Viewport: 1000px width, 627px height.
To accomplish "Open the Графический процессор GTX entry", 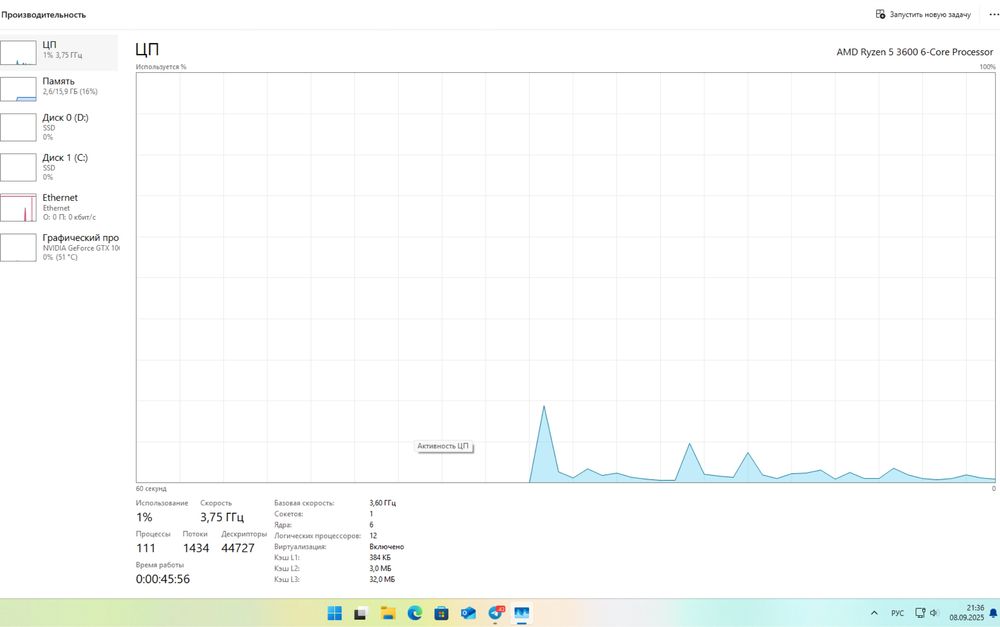I will (59, 247).
